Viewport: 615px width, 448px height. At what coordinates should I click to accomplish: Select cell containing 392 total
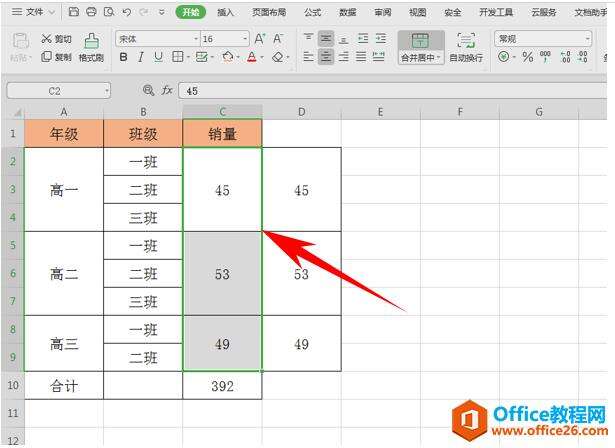pyautogui.click(x=222, y=386)
